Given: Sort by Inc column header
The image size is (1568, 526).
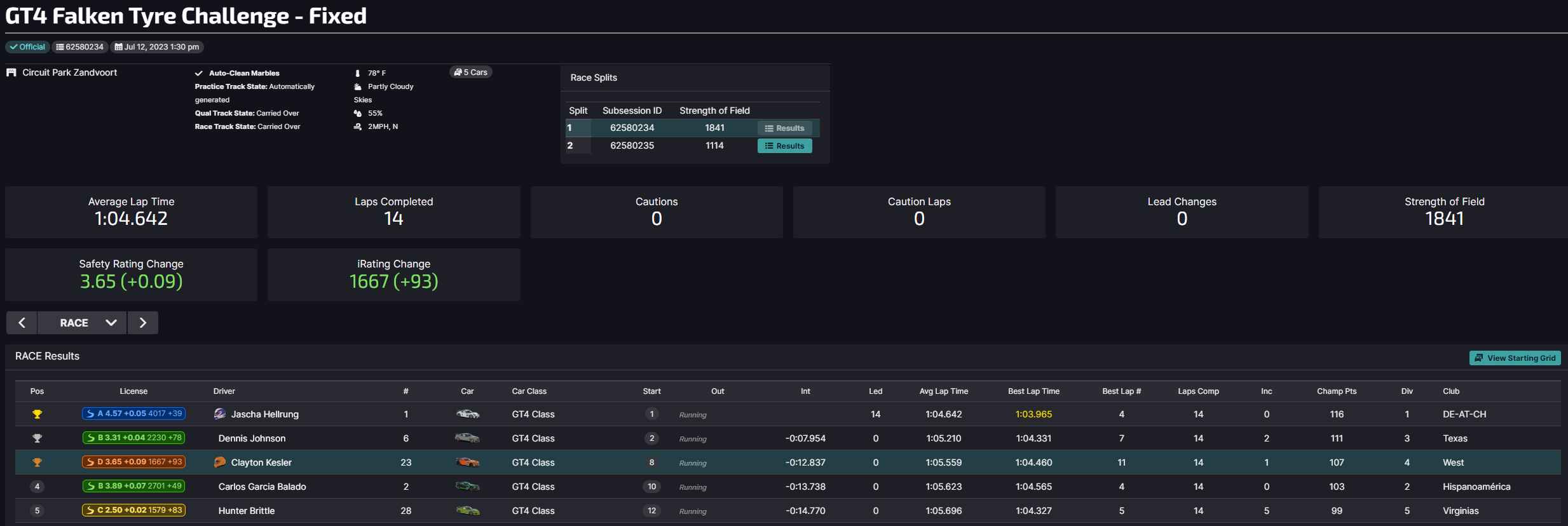Looking at the screenshot, I should (x=1267, y=391).
